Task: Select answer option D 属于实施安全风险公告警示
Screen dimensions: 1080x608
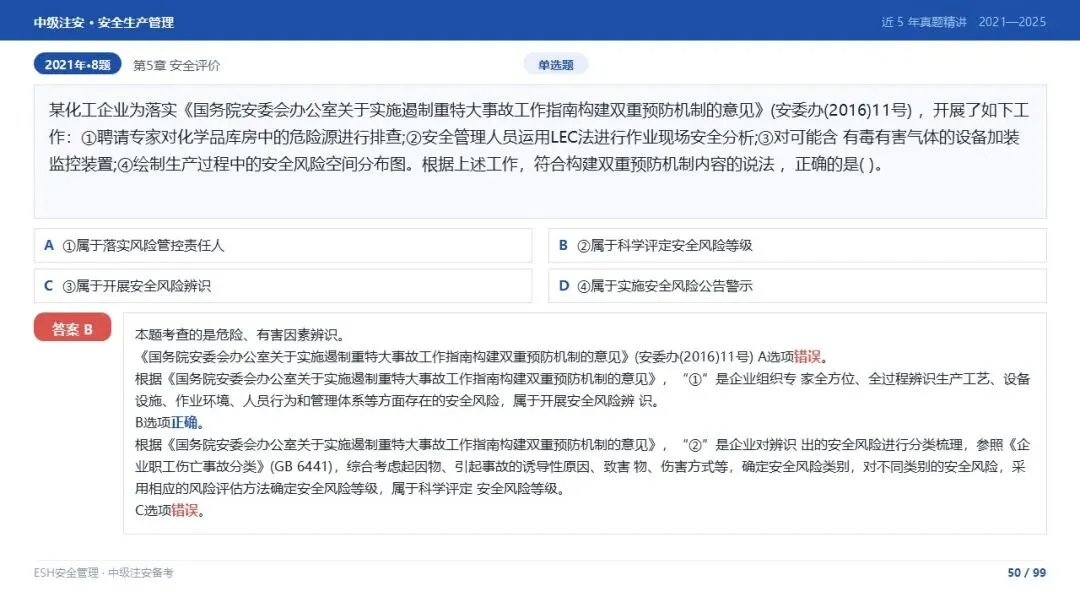Action: pos(797,286)
